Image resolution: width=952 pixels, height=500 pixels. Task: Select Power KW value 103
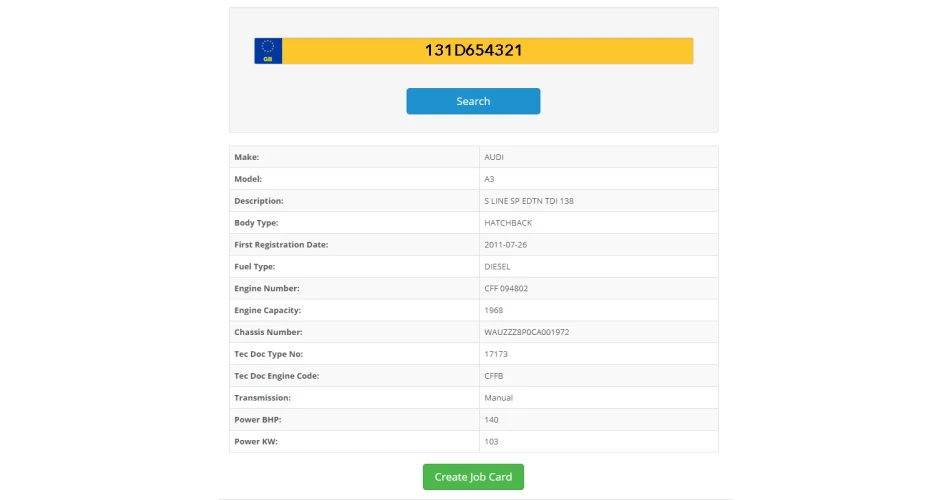tap(491, 441)
